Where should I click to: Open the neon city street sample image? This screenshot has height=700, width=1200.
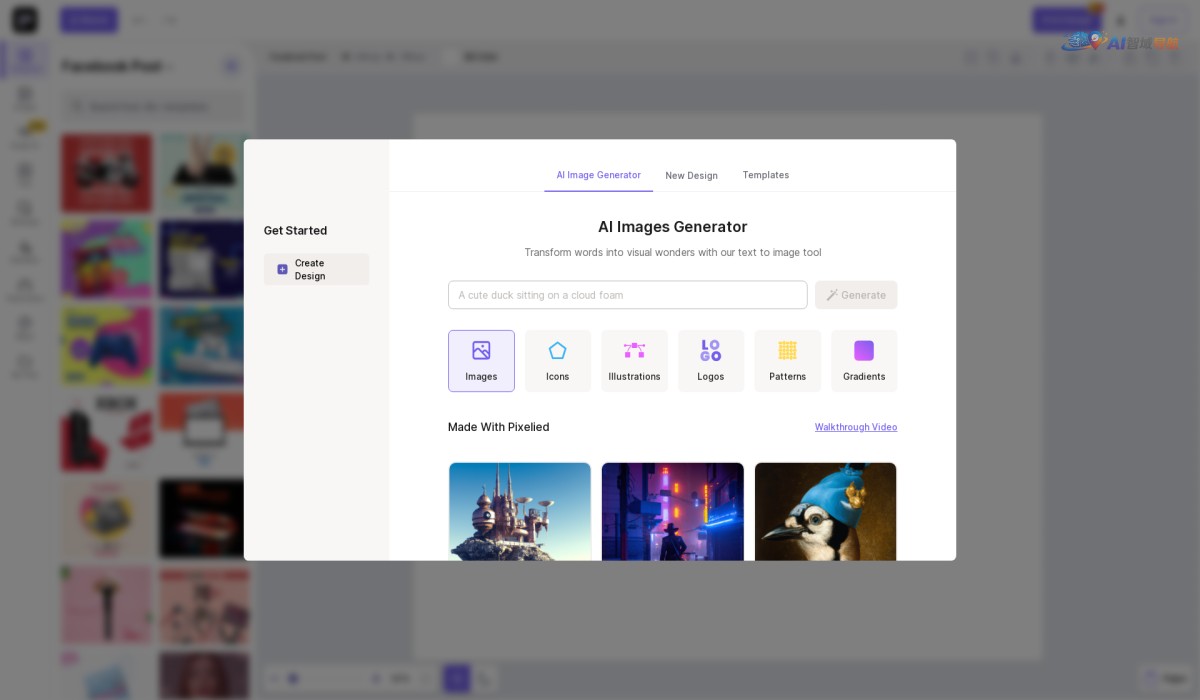click(672, 511)
